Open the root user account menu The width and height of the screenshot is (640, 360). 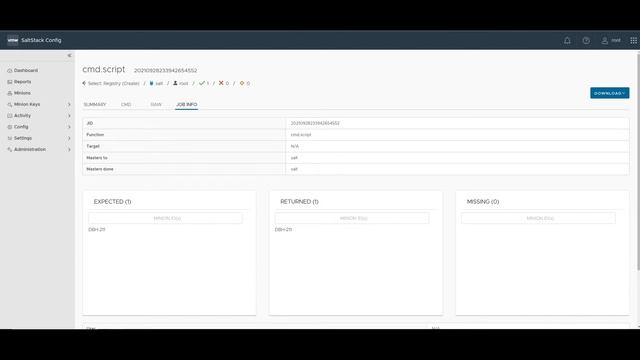pos(611,40)
